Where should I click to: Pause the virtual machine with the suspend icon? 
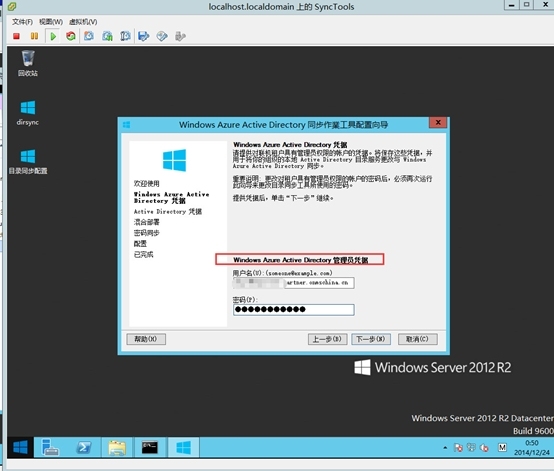tap(34, 36)
